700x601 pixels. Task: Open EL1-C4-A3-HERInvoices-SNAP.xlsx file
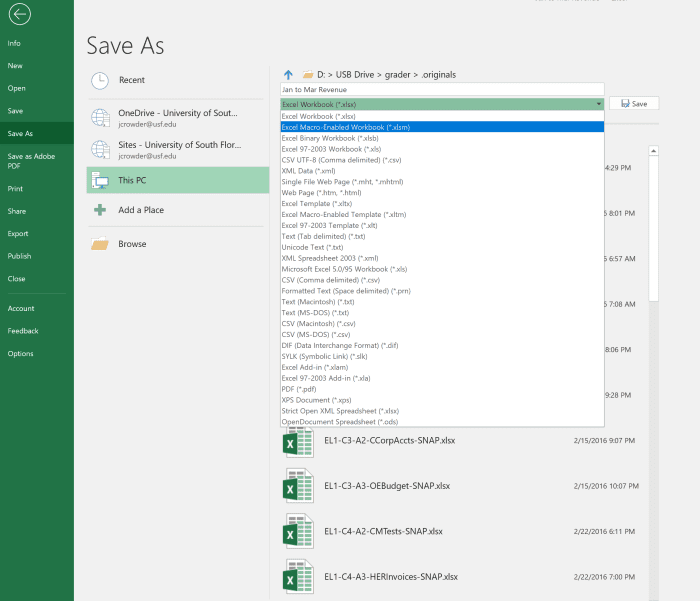(390, 577)
